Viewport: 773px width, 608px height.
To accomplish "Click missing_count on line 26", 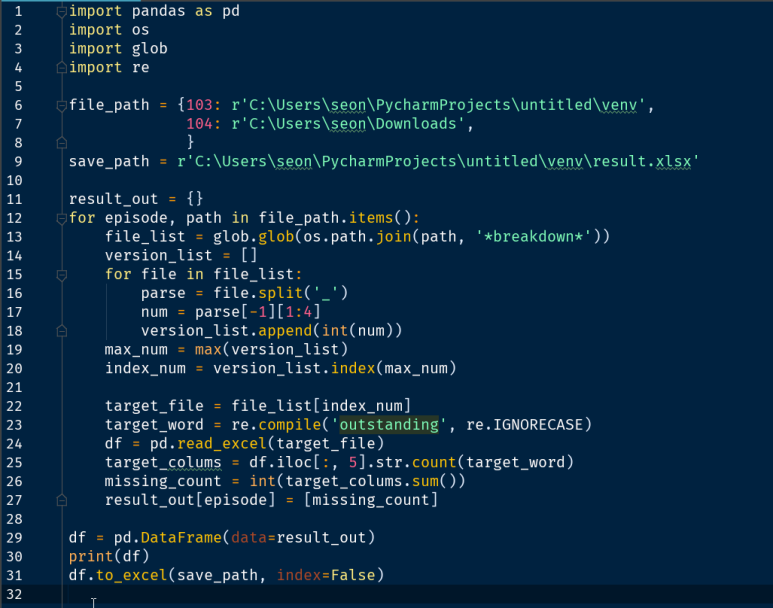I will point(163,481).
